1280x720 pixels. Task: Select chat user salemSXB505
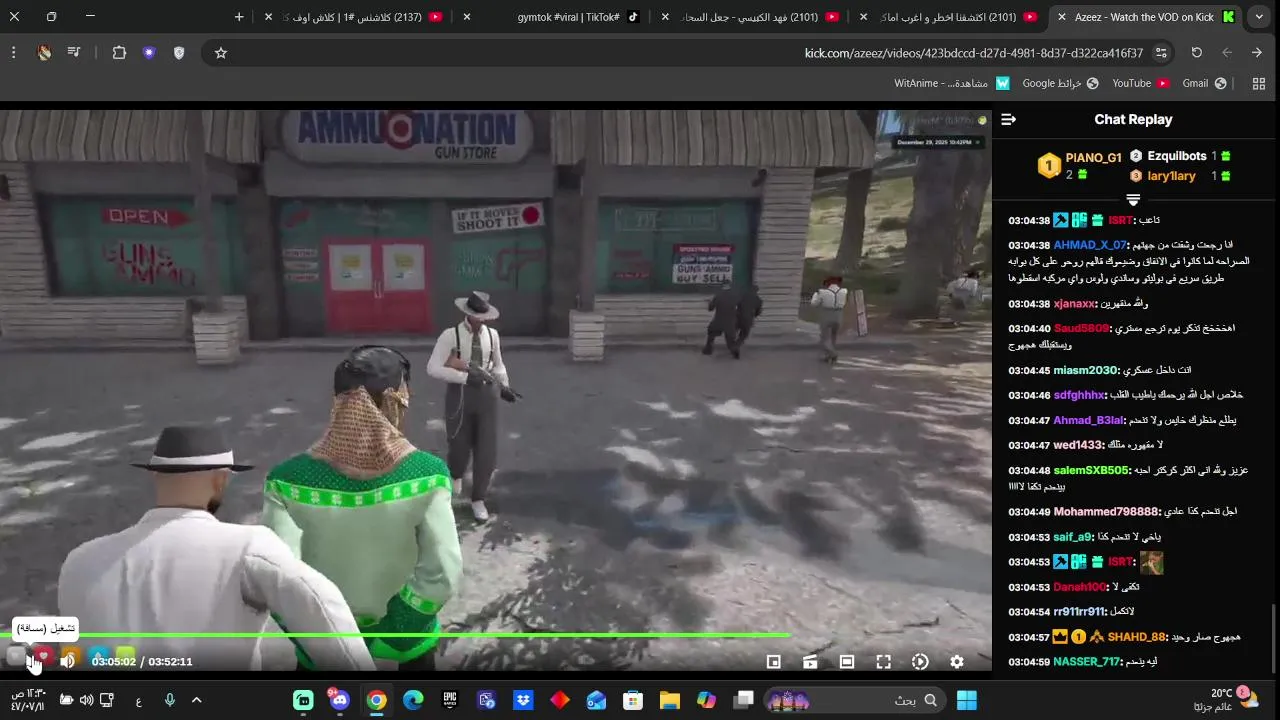point(1091,470)
